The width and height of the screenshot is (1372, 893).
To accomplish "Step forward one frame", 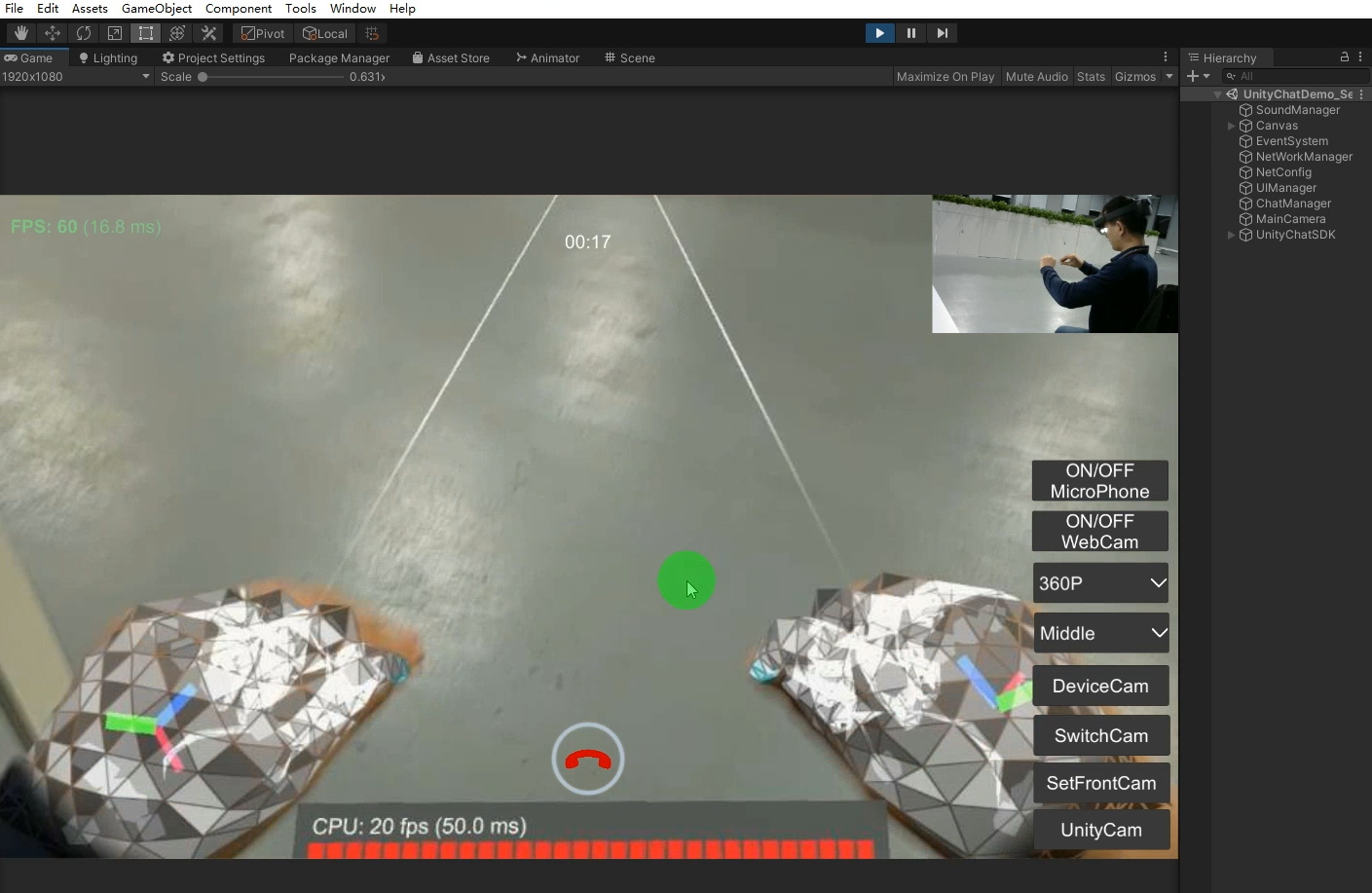I will [x=942, y=33].
